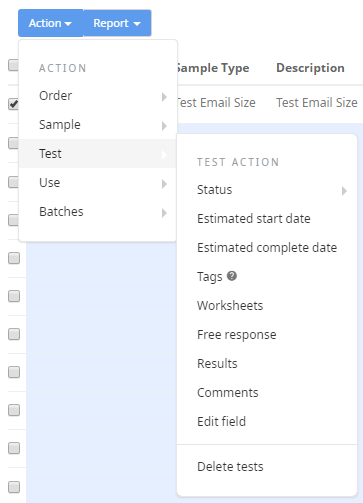Choose Edit field option

[x=267, y=422]
